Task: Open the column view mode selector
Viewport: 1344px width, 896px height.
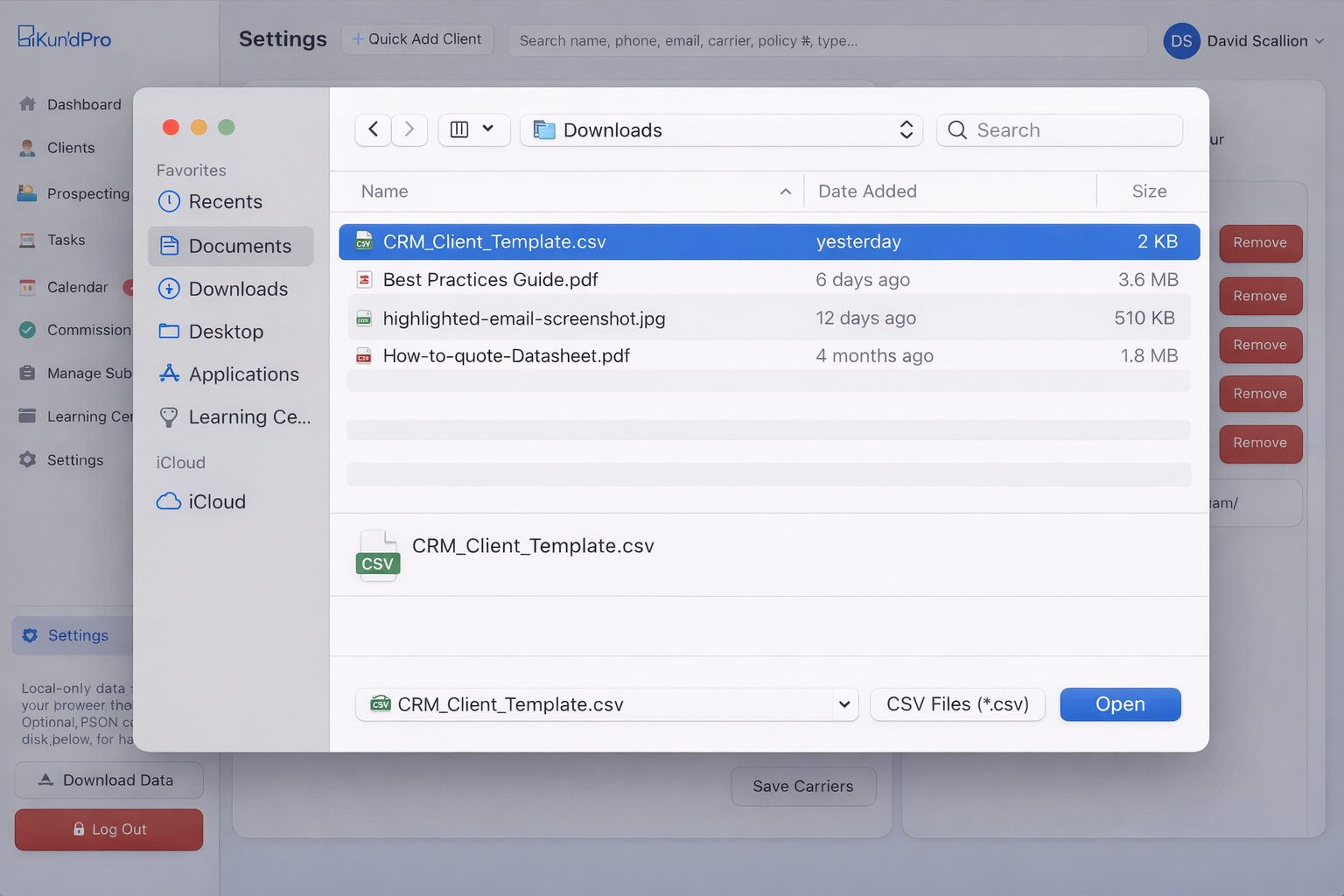Action: (472, 129)
